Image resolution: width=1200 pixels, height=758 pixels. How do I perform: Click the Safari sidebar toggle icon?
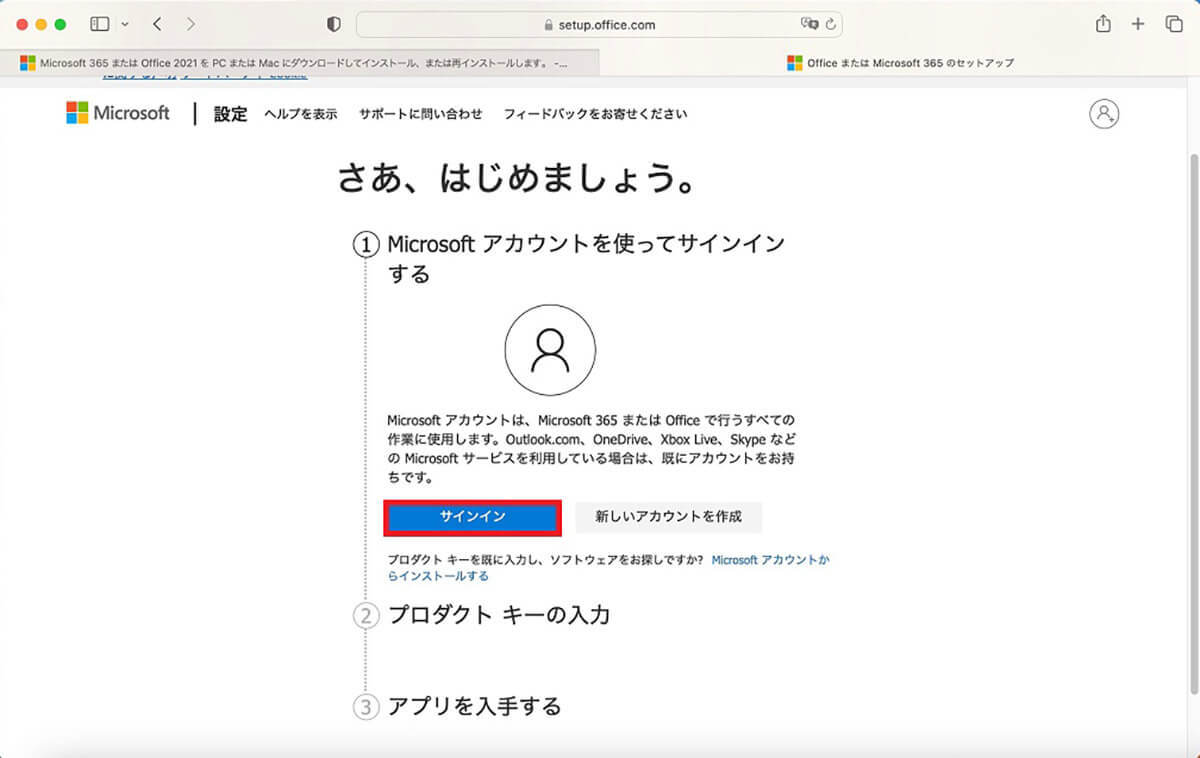100,24
